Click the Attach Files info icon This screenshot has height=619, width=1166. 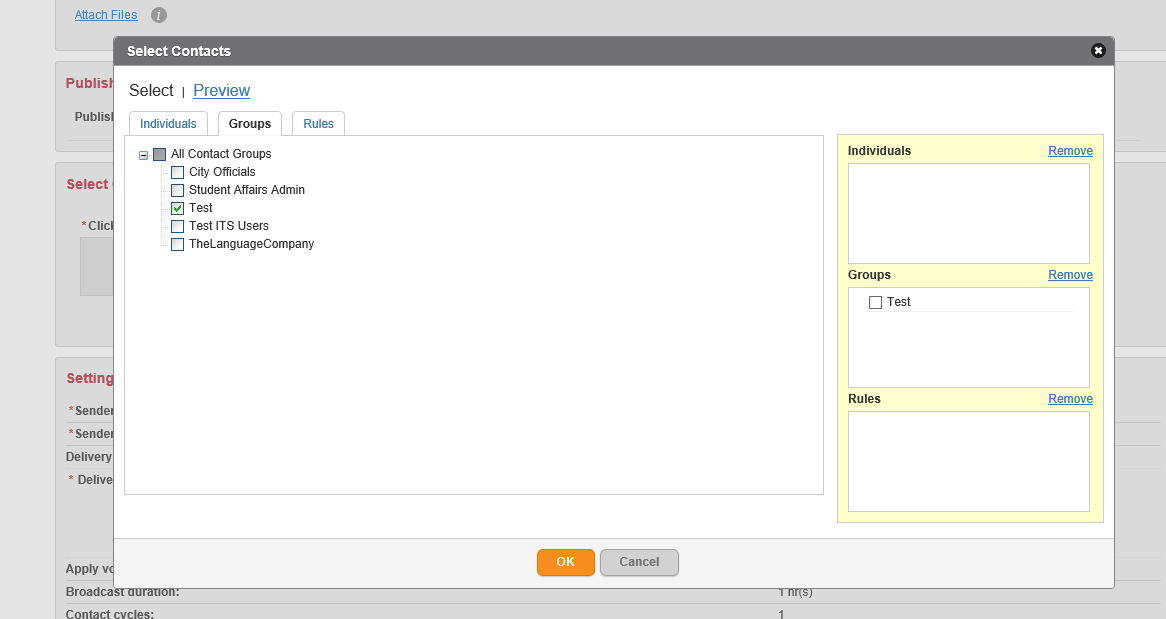158,15
